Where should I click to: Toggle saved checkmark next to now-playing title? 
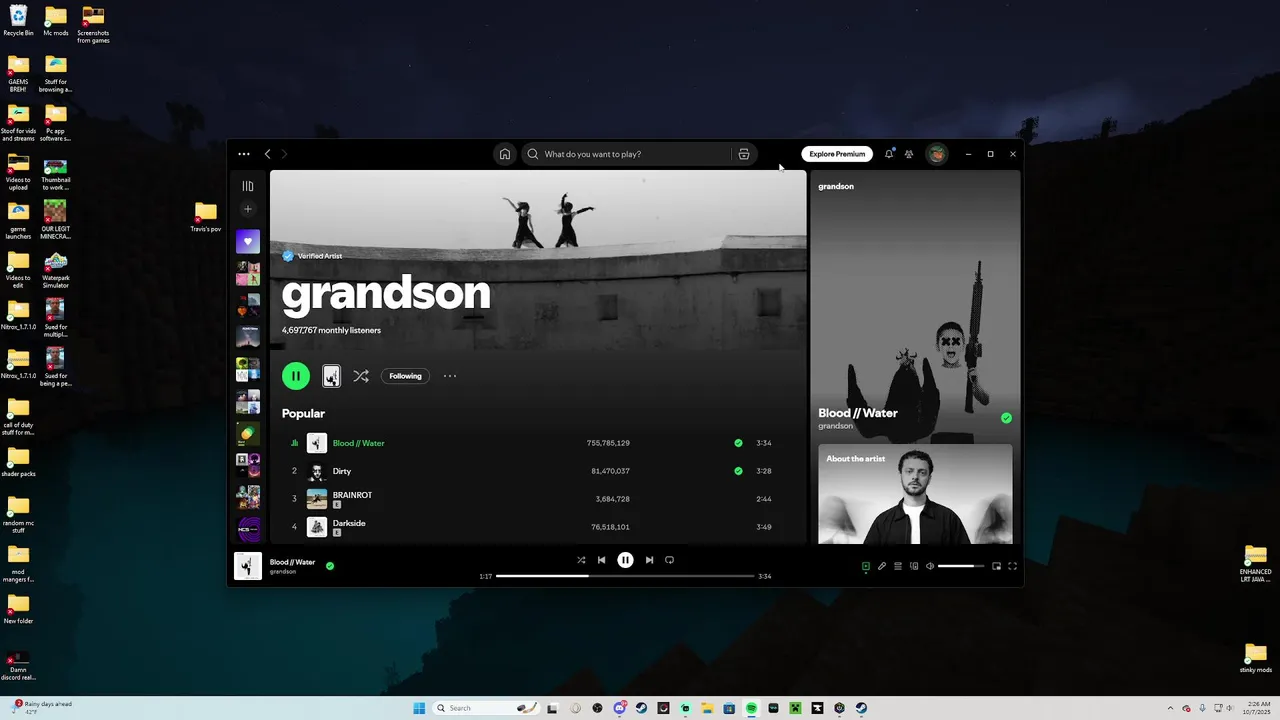point(330,566)
